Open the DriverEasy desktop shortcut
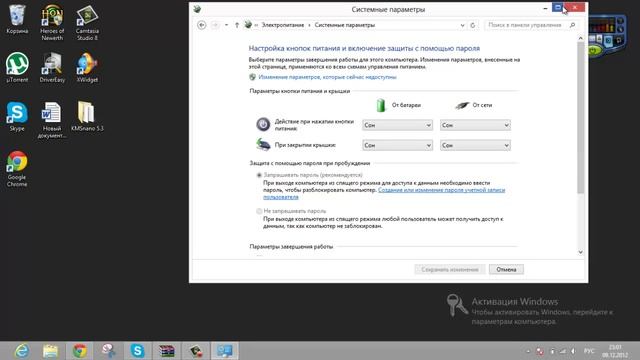 point(52,68)
